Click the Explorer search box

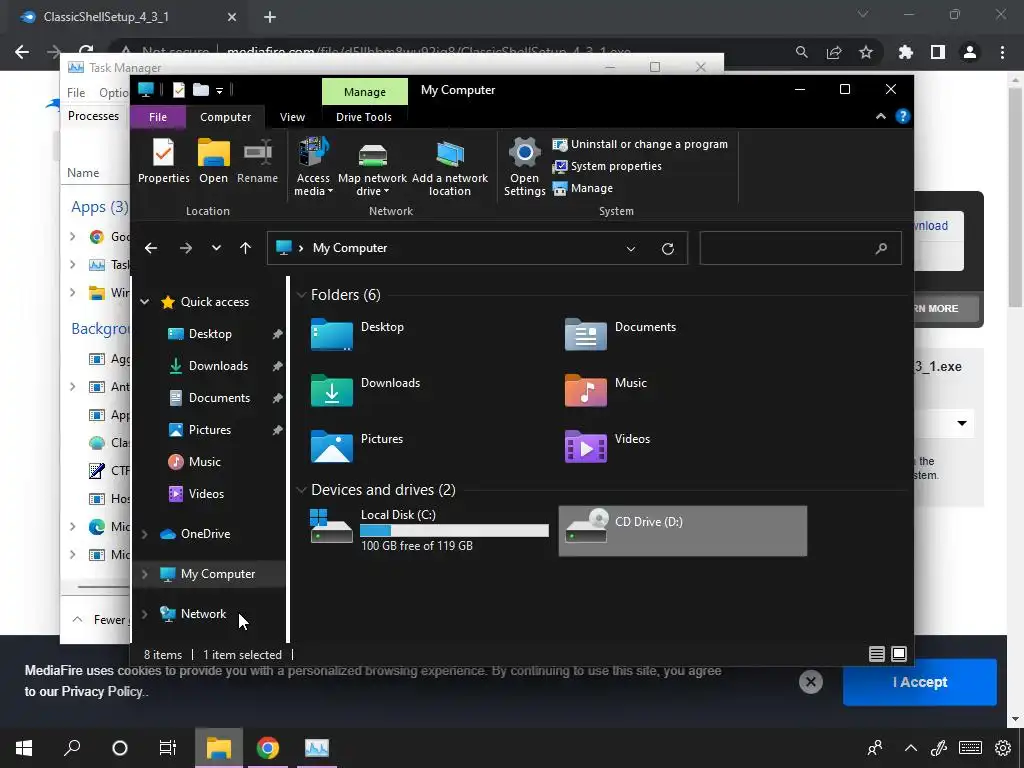pos(800,248)
